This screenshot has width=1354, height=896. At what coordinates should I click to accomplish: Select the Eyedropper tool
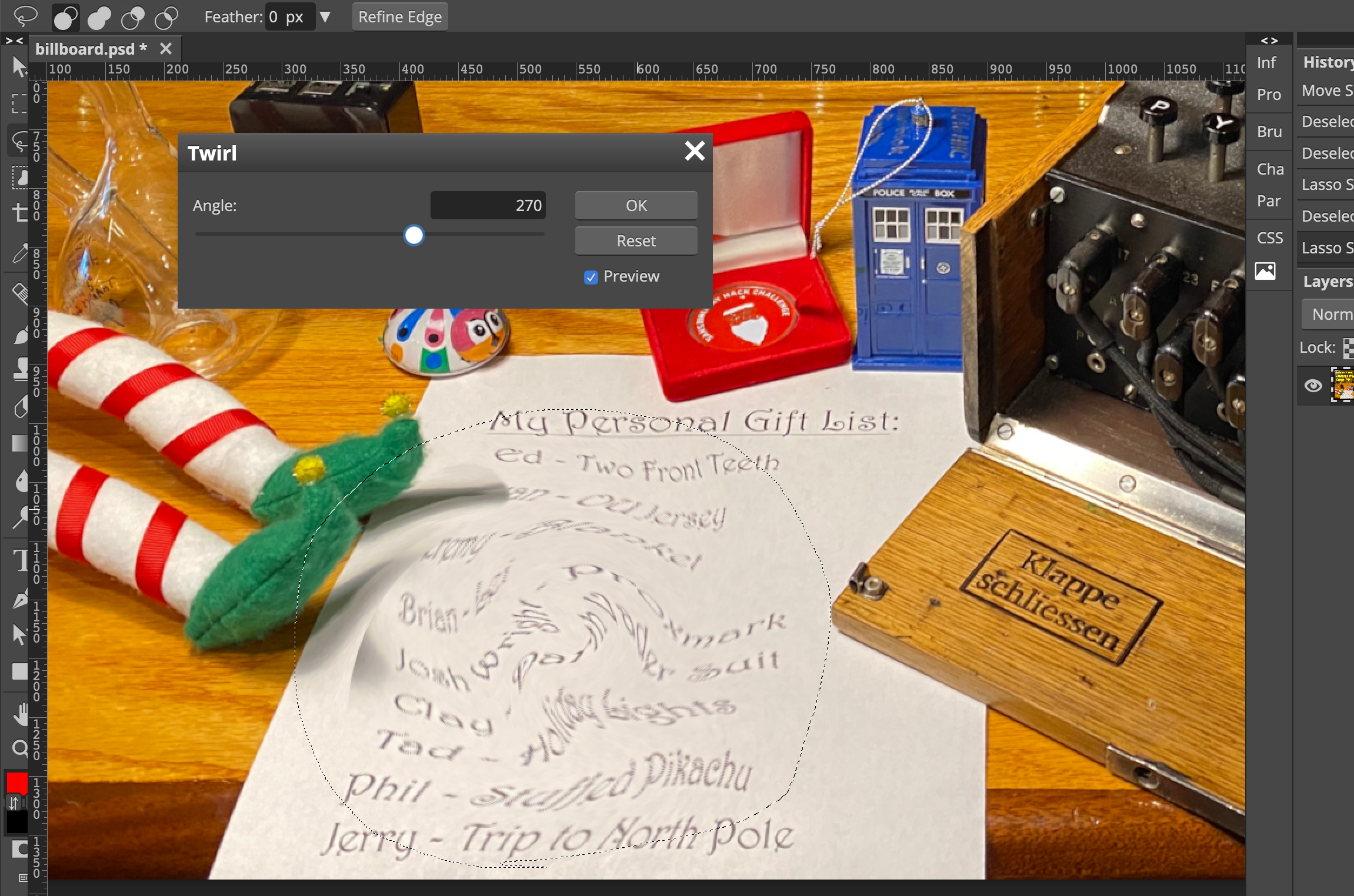pyautogui.click(x=19, y=254)
